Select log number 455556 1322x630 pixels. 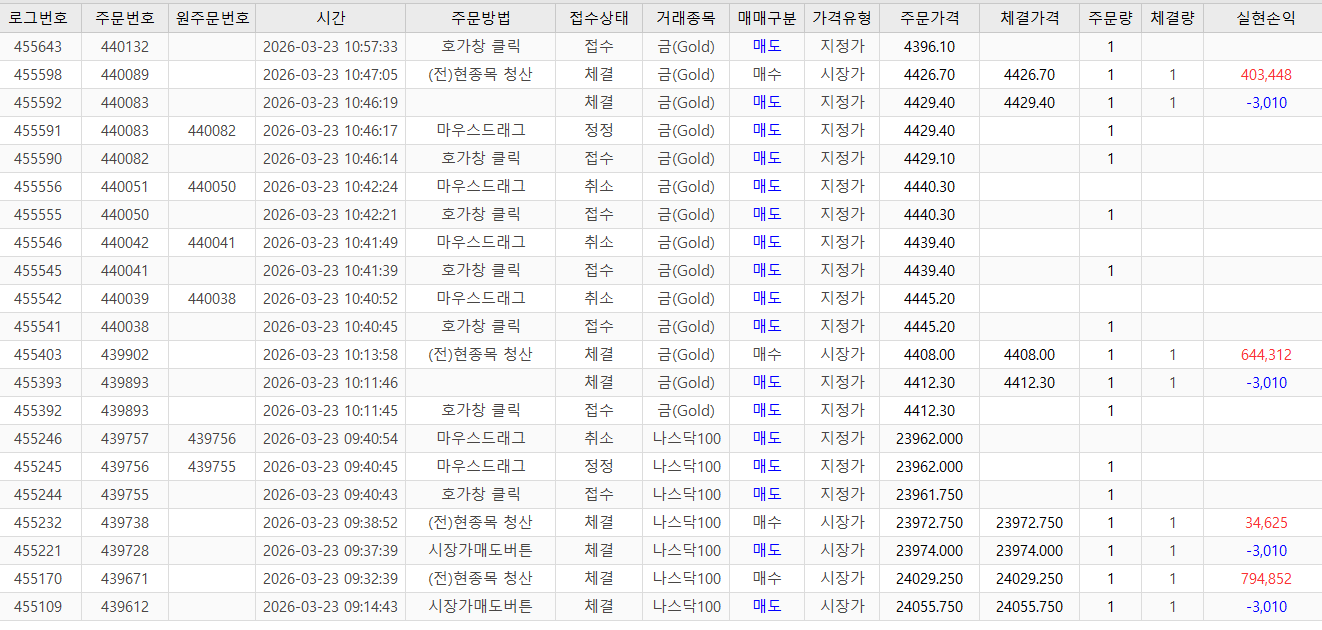point(38,187)
